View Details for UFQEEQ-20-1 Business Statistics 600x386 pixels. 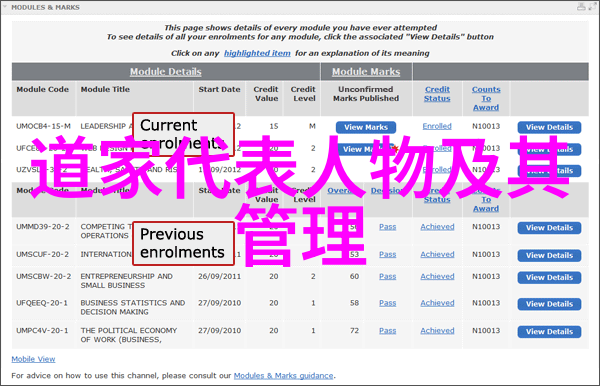coord(549,304)
